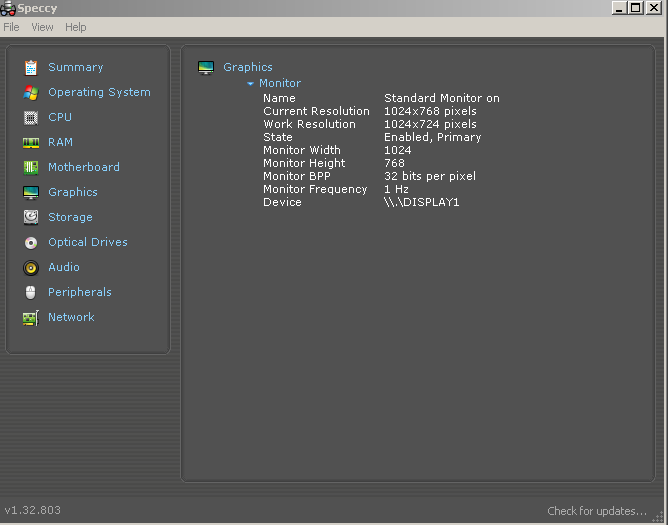This screenshot has height=525, width=668.
Task: Click the CPU chip icon
Action: point(31,118)
